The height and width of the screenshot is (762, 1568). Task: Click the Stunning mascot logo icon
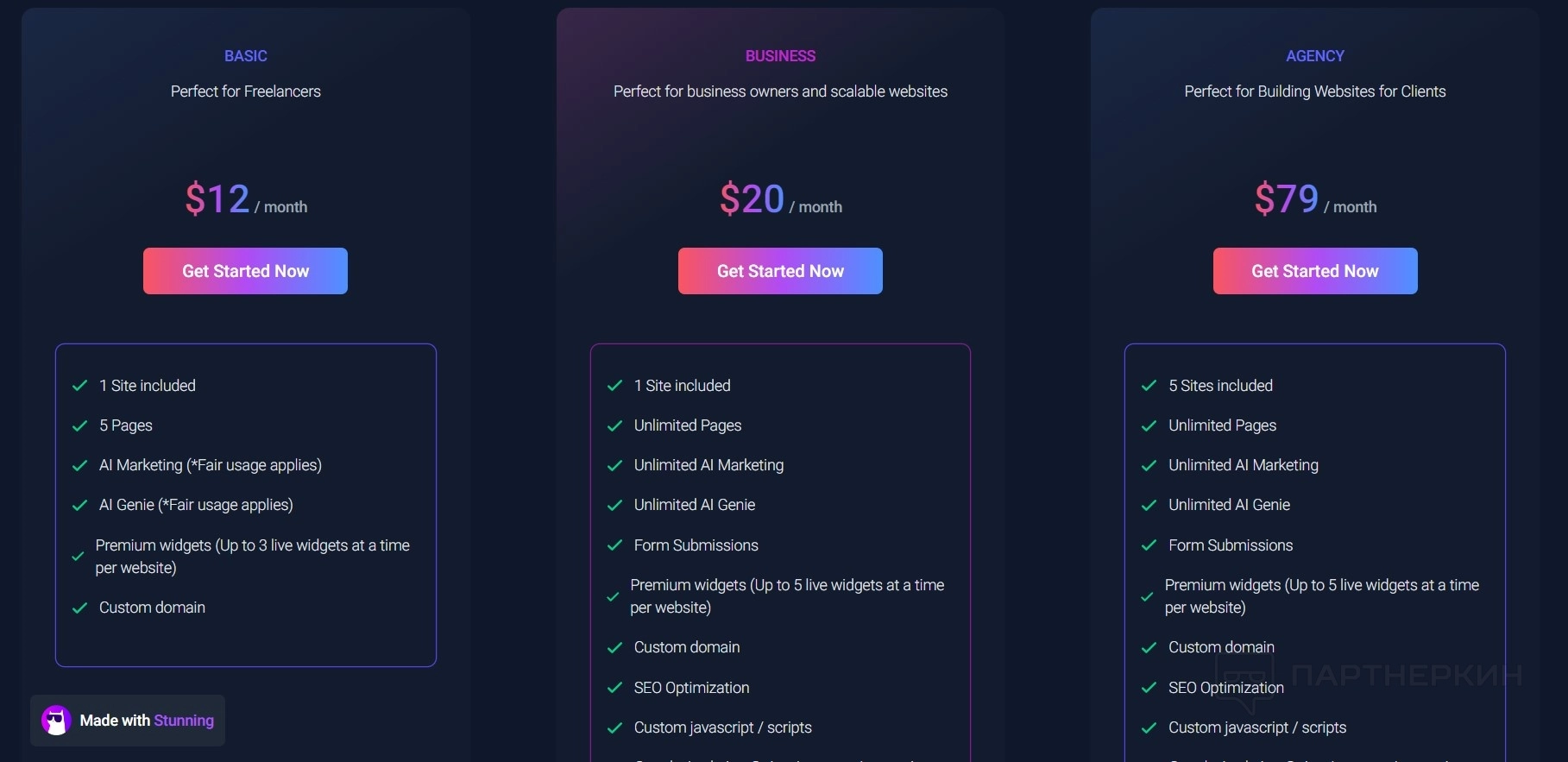[x=57, y=721]
